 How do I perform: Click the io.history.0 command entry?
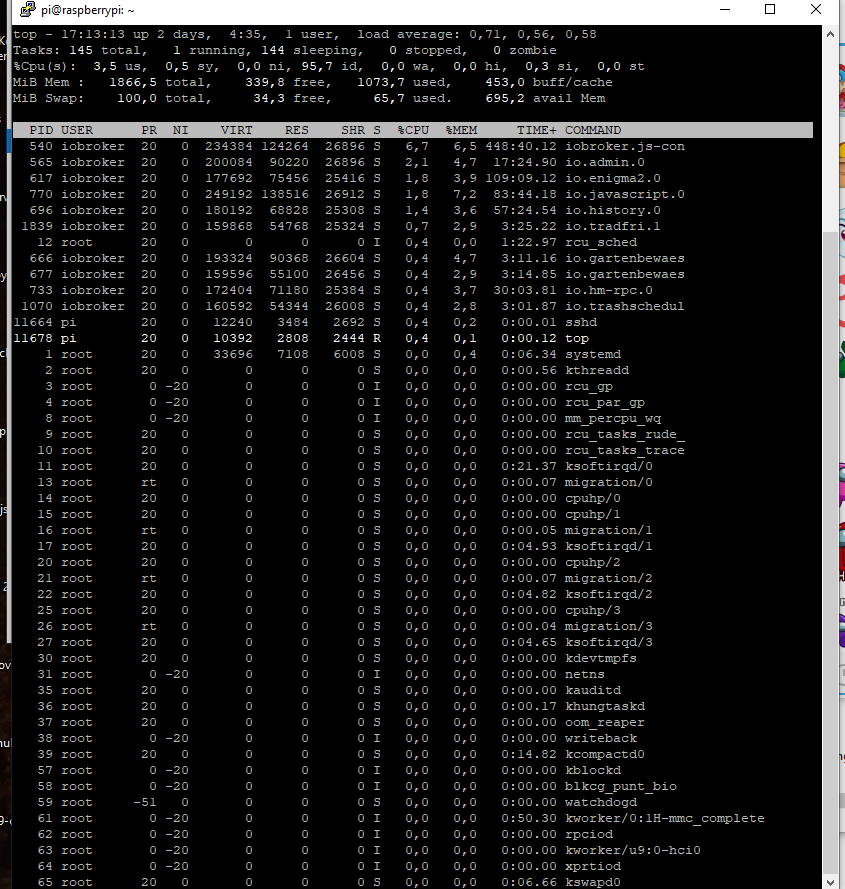coord(613,210)
